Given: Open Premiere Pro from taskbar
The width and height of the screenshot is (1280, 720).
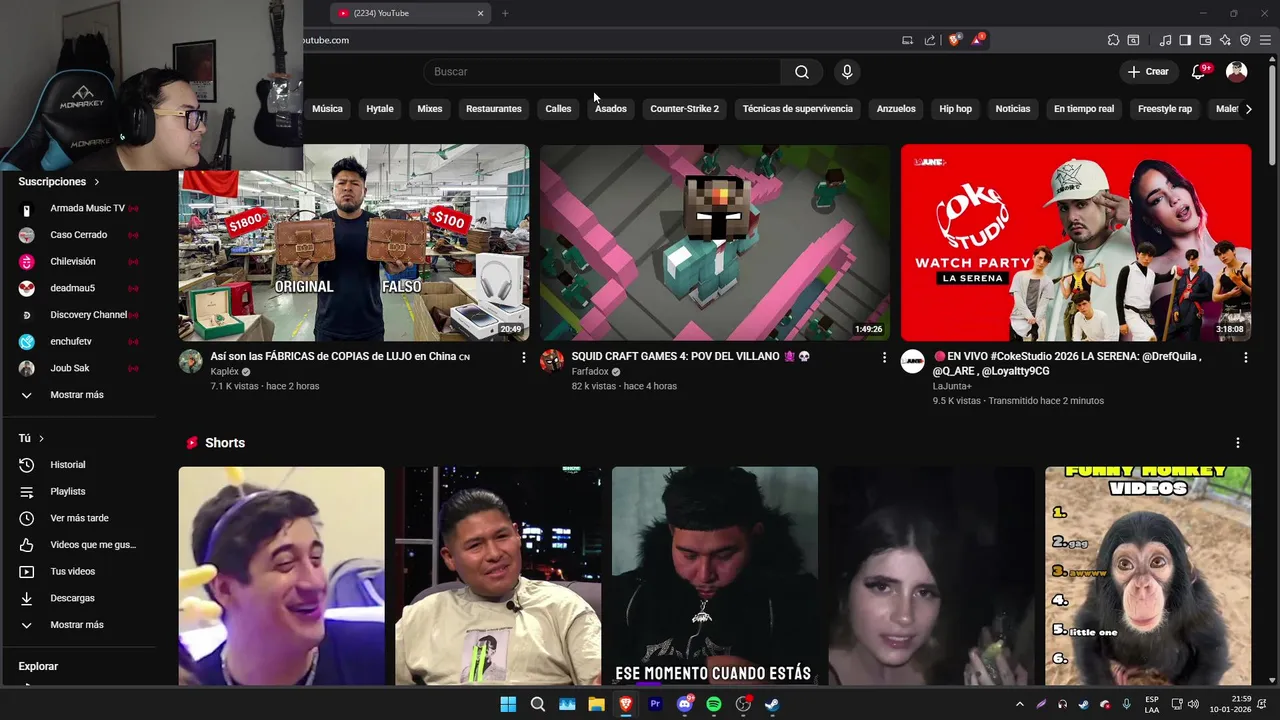Looking at the screenshot, I should coord(655,704).
